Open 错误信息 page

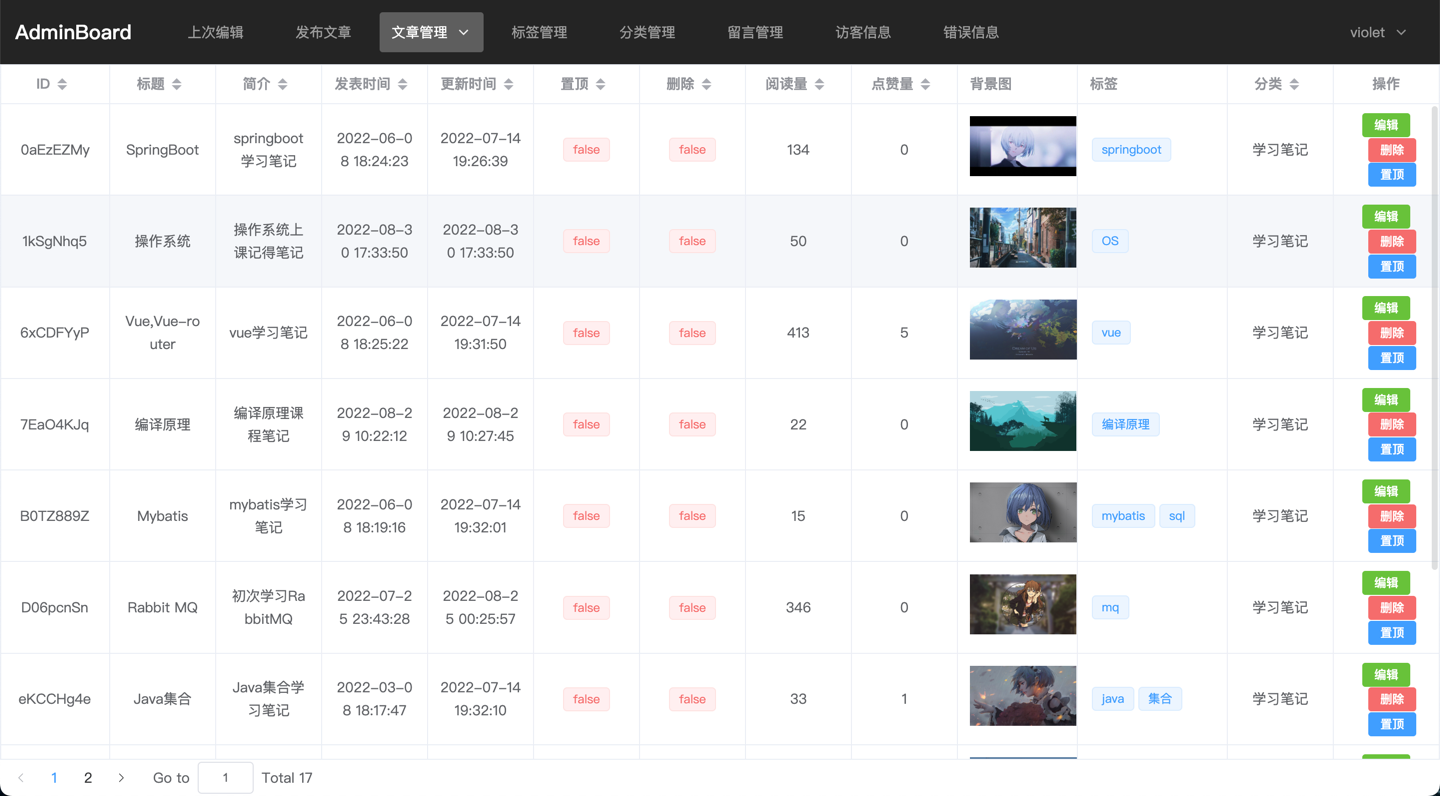point(971,32)
